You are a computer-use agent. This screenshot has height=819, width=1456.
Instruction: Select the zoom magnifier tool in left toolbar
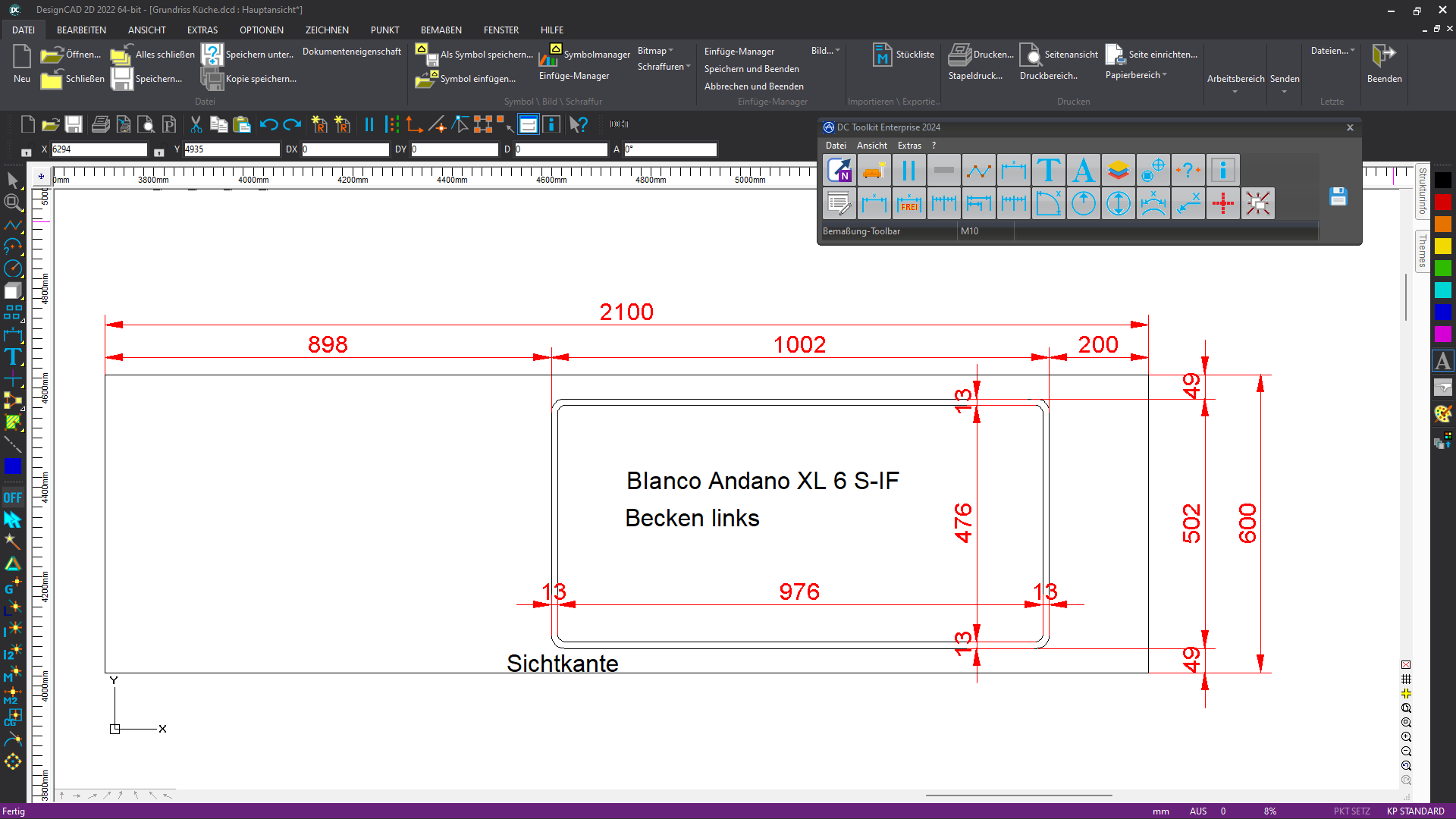coord(13,202)
